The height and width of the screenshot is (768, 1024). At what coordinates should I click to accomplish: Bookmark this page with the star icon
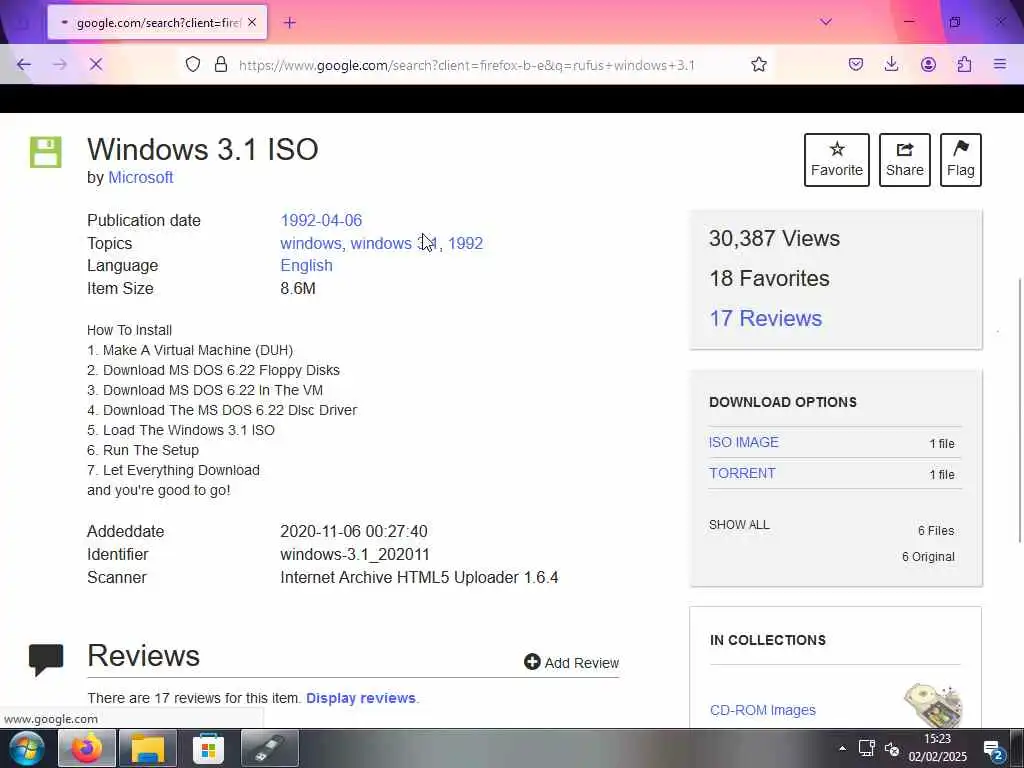coord(758,65)
